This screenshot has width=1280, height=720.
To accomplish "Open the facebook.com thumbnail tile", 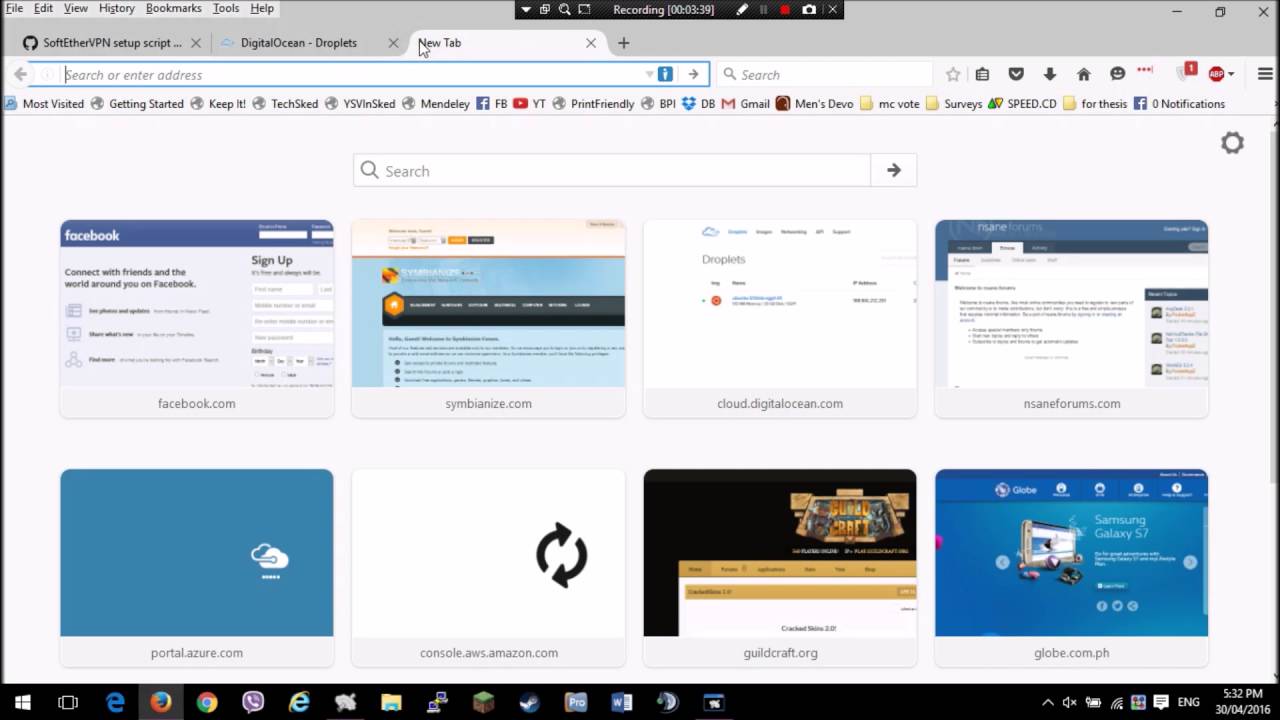I will coord(196,318).
